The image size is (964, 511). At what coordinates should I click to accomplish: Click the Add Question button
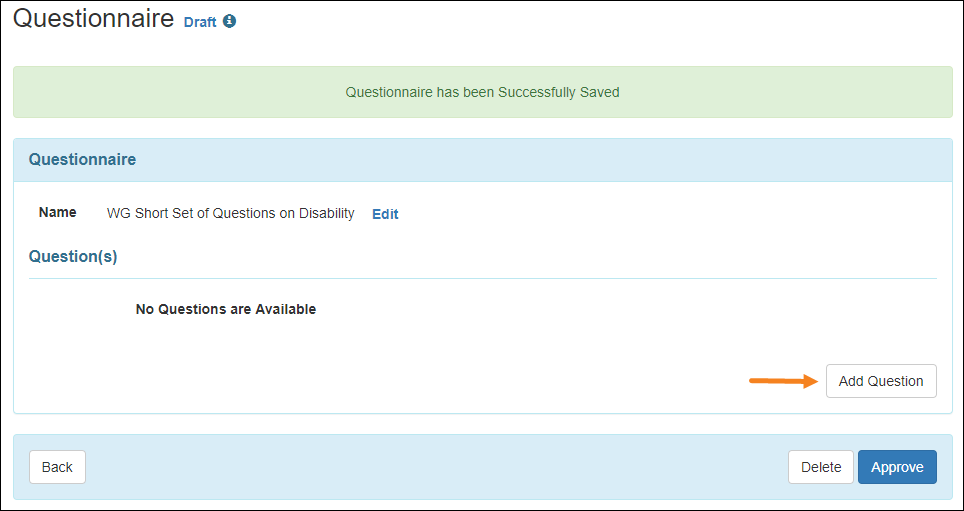click(881, 381)
